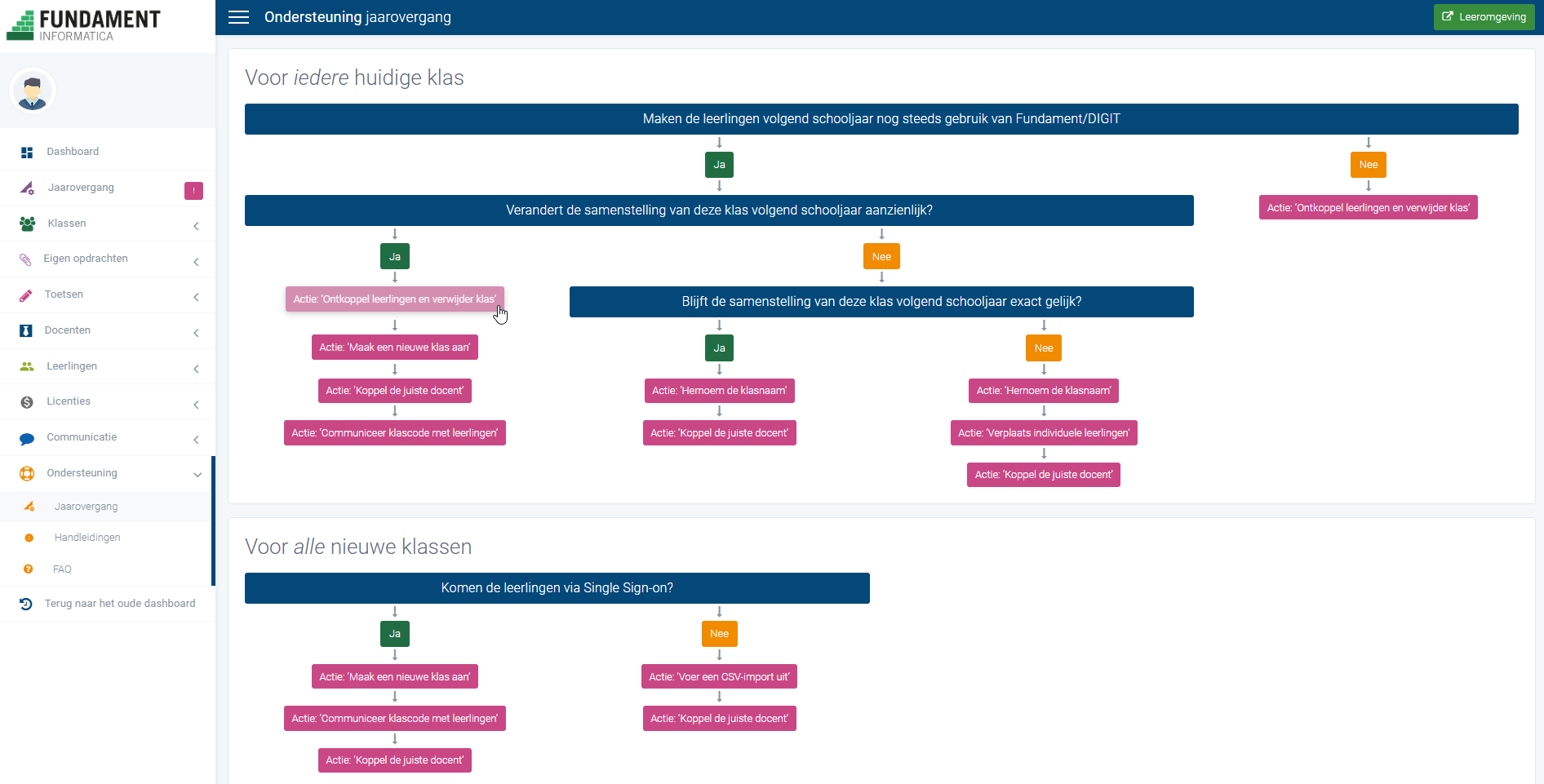
Task: Click the Licenties dollar-coin icon
Action: coord(27,402)
